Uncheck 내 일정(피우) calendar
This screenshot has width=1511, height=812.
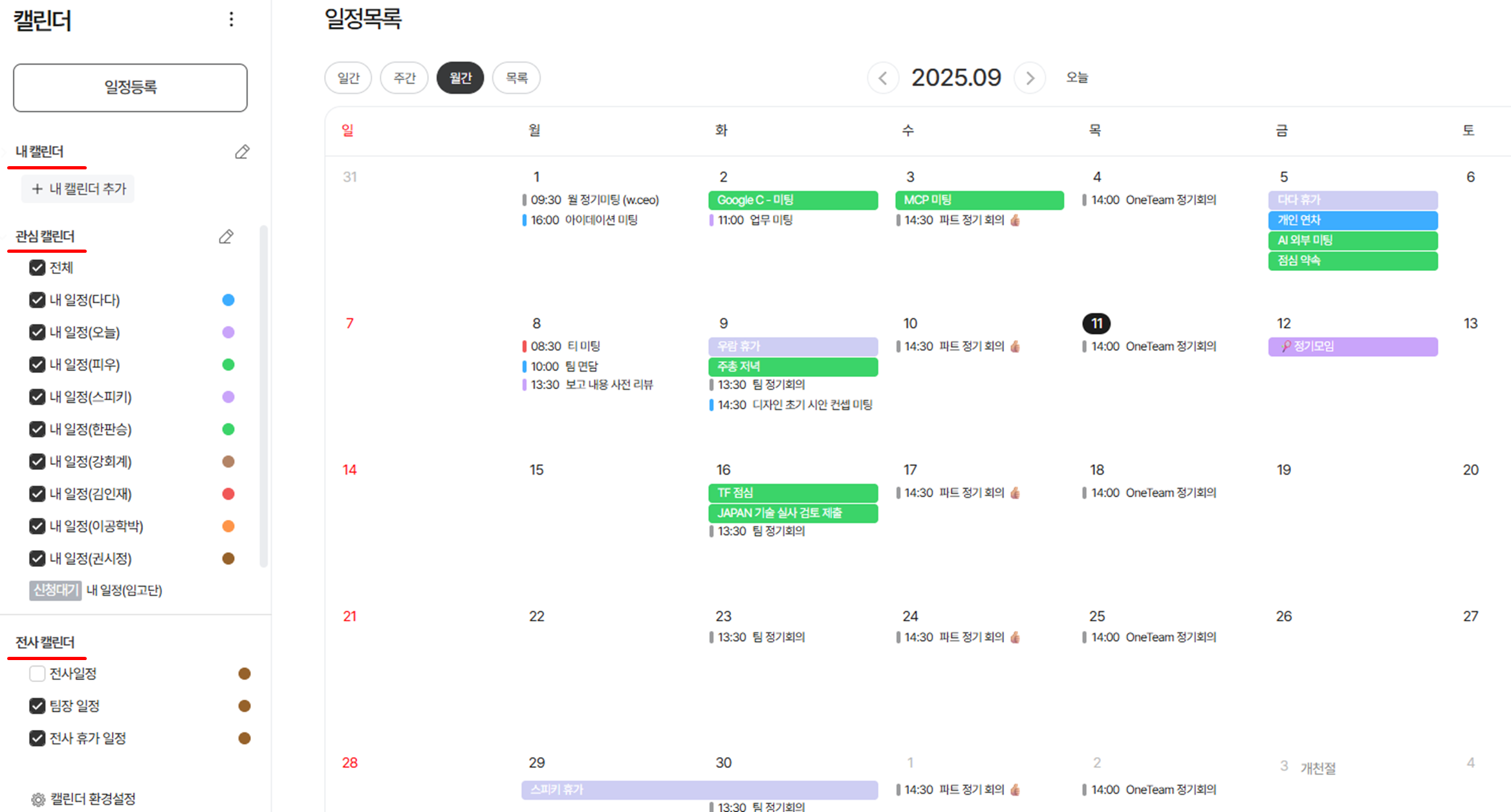[37, 364]
